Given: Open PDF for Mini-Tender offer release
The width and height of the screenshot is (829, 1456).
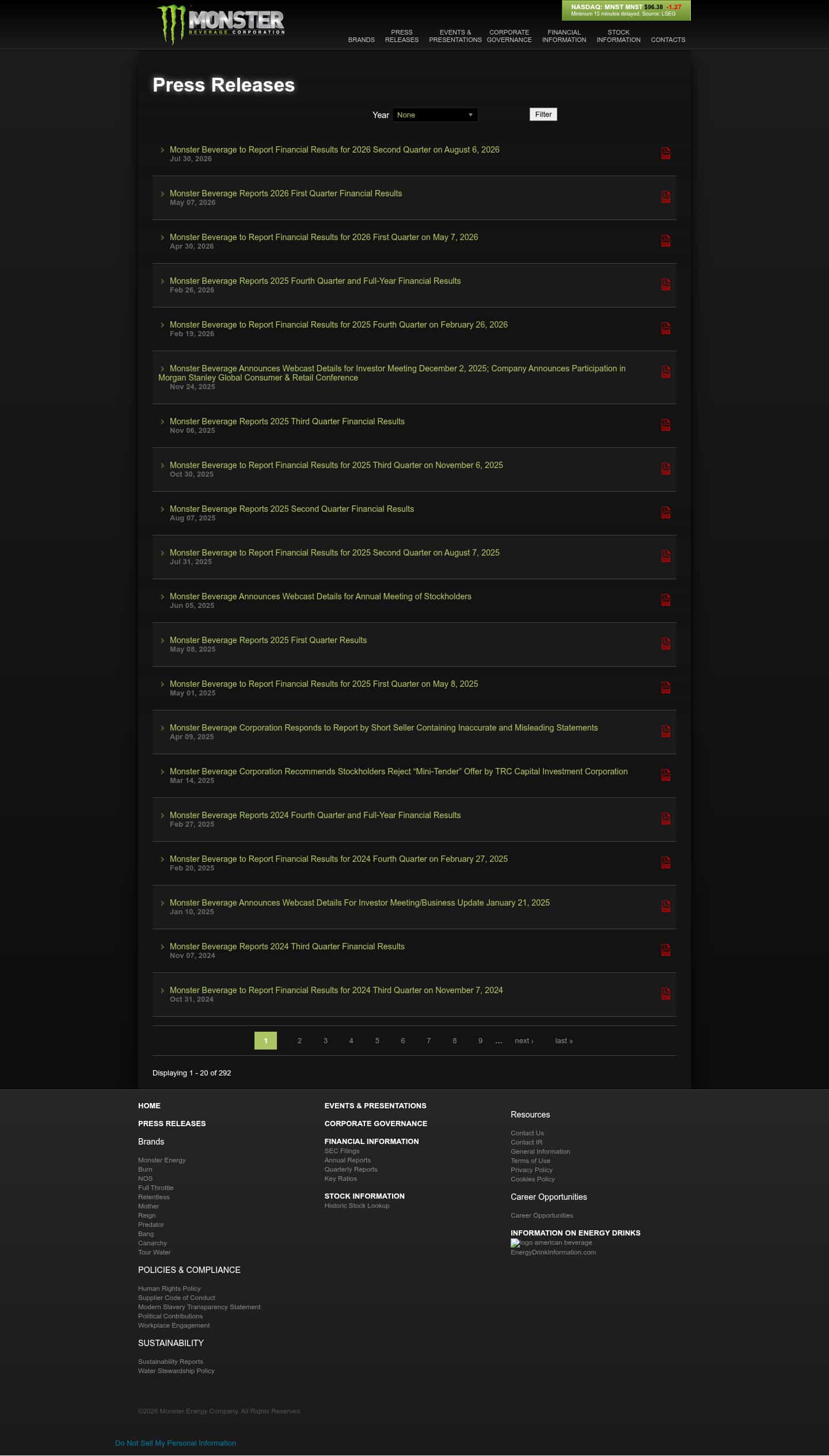Looking at the screenshot, I should [x=666, y=775].
